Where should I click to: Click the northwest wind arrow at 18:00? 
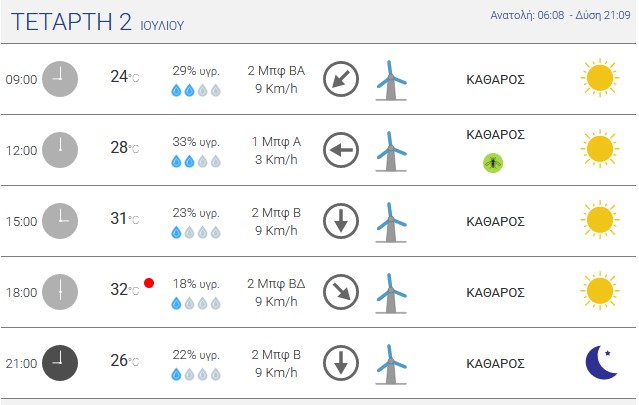click(341, 292)
